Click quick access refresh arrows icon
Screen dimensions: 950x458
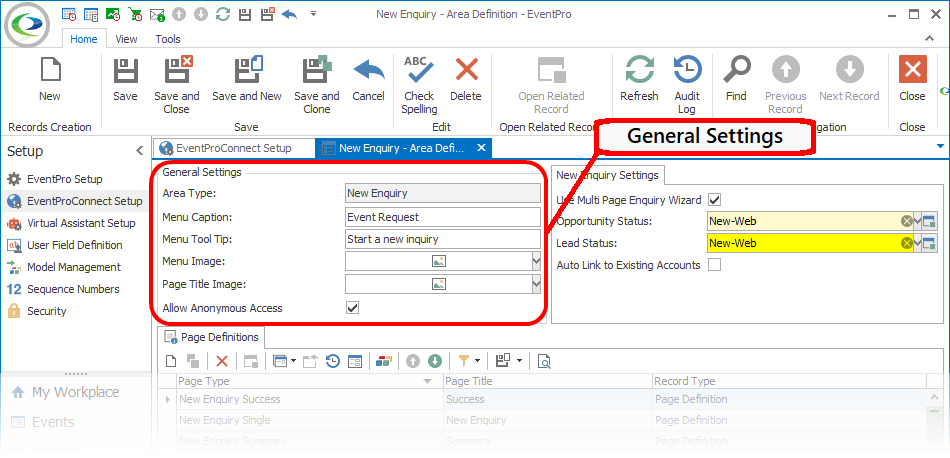[223, 14]
